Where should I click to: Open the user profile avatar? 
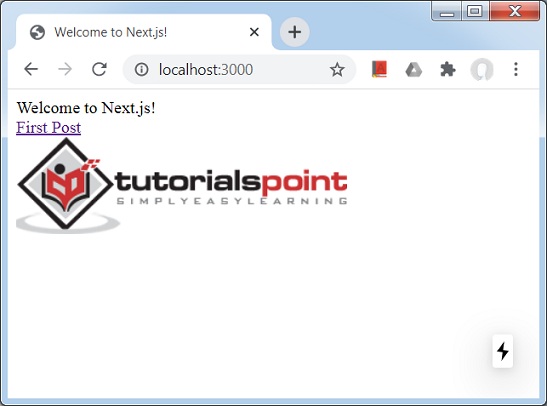[x=482, y=69]
